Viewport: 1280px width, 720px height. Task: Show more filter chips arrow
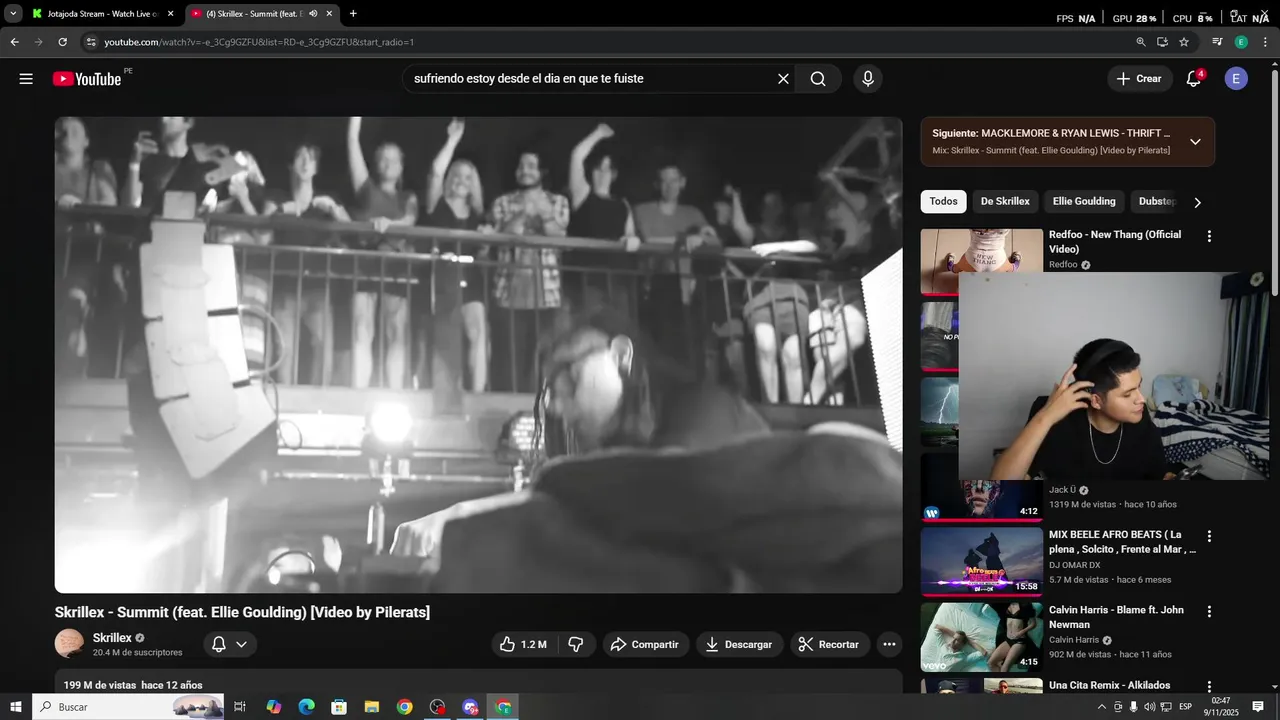pyautogui.click(x=1197, y=202)
